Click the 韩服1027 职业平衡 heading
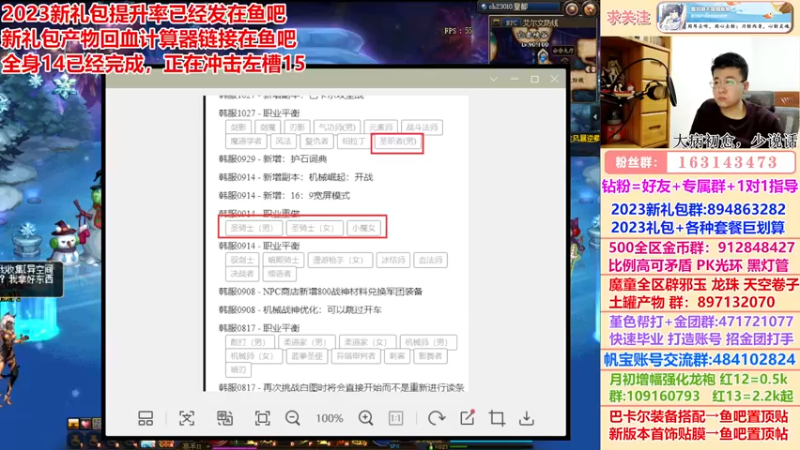This screenshot has width=800, height=450. pos(259,113)
